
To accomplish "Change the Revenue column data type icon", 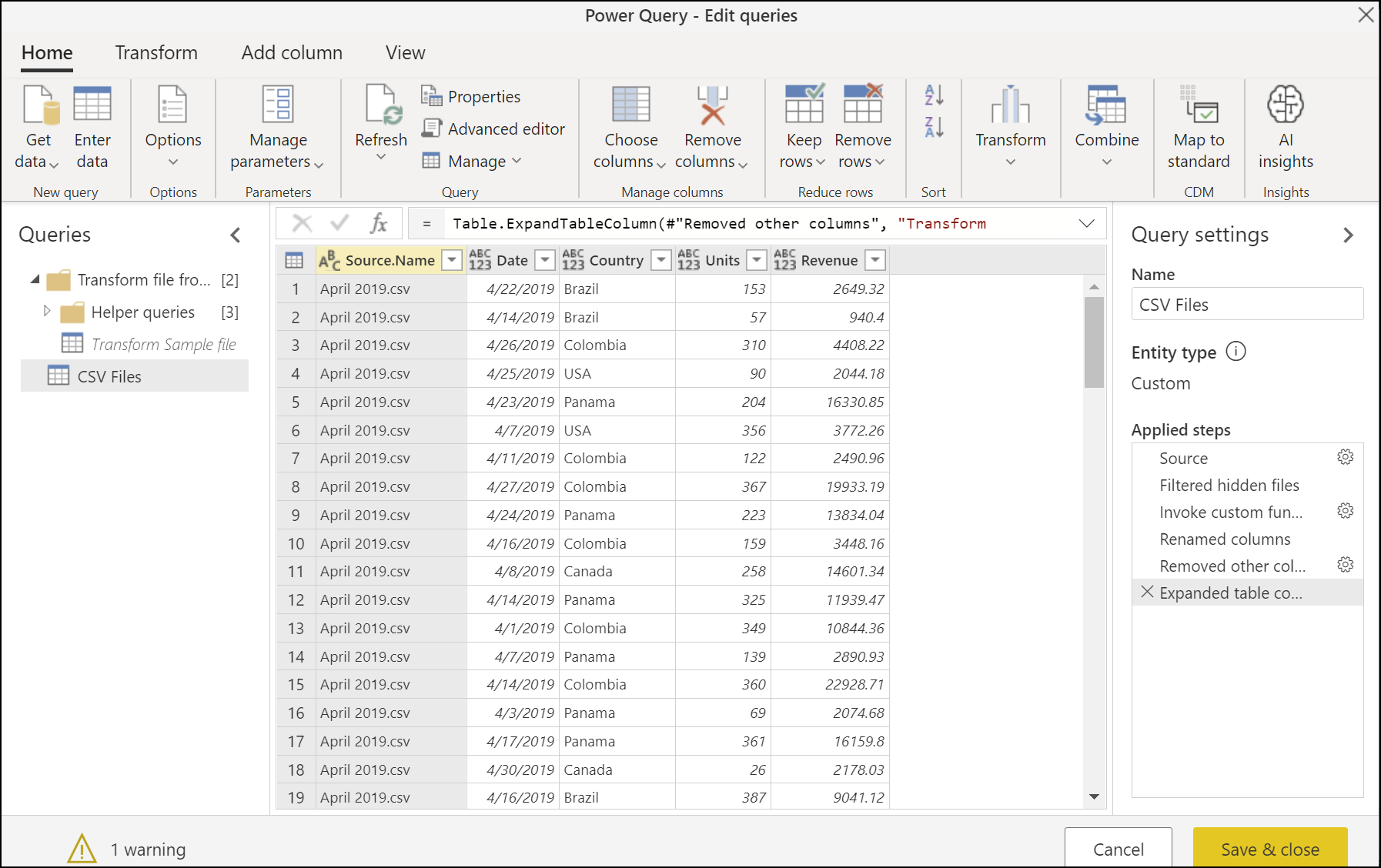I will [x=784, y=260].
